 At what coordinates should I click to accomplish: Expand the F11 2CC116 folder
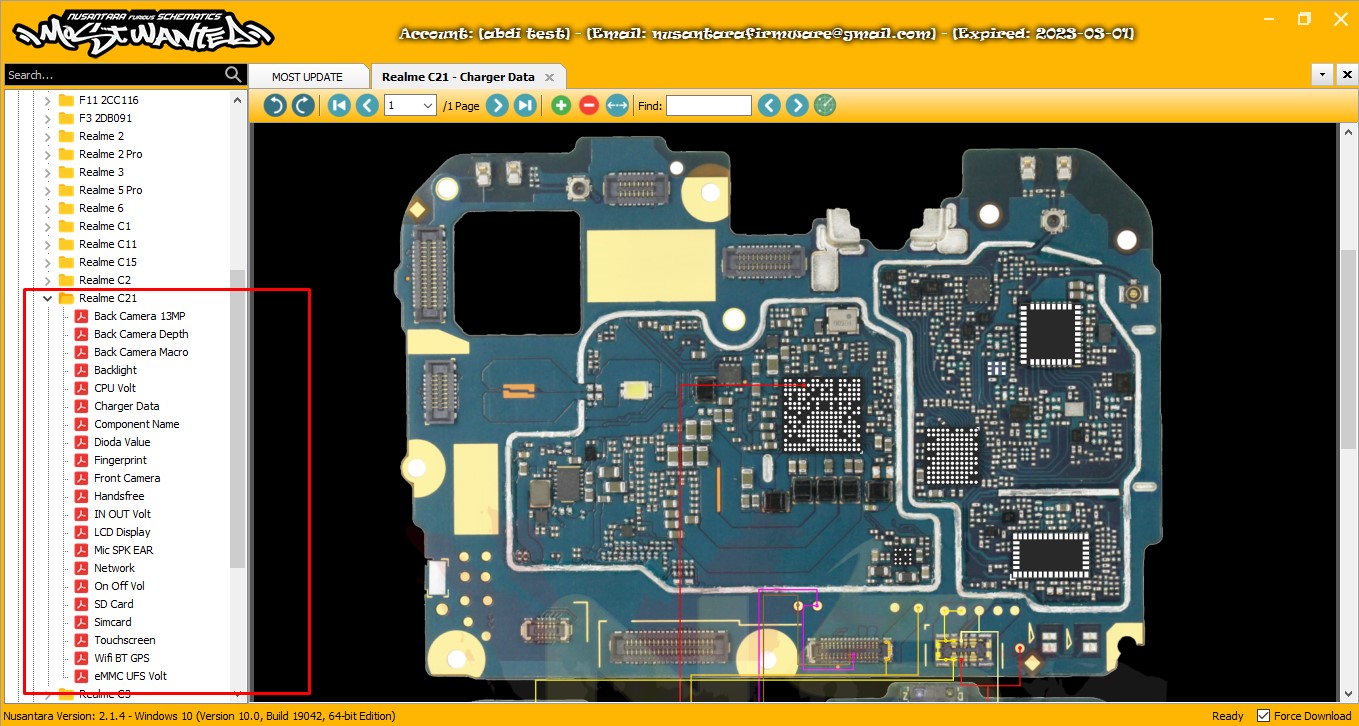(47, 100)
